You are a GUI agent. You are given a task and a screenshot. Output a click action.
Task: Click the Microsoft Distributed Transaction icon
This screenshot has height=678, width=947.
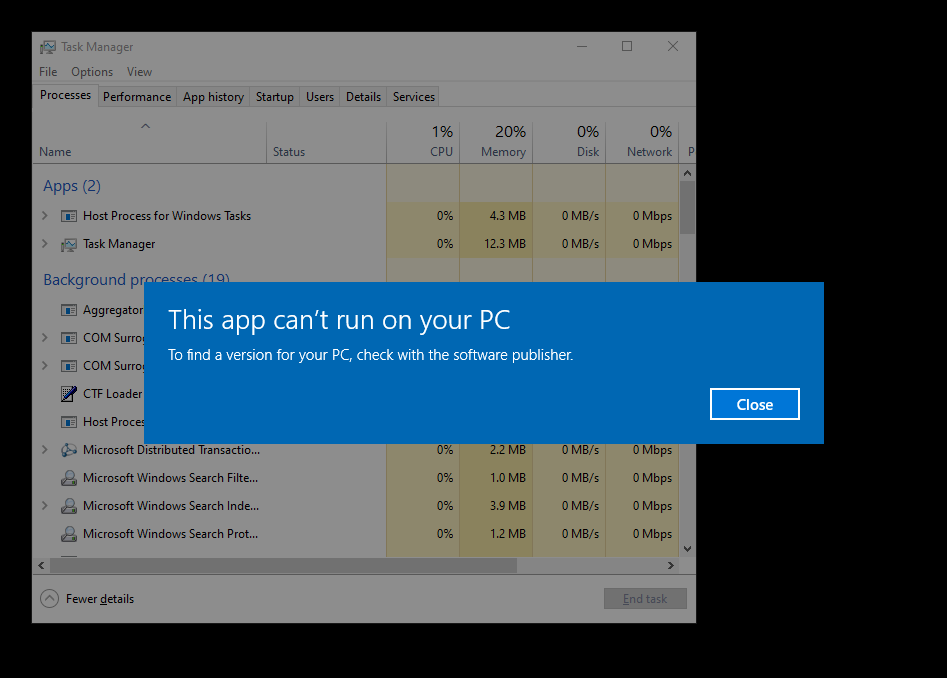coord(69,450)
